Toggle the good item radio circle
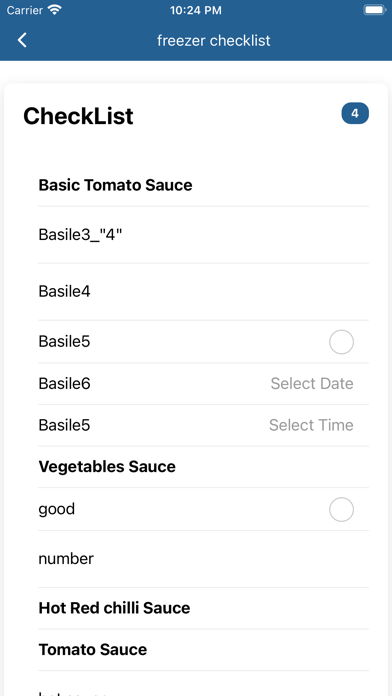The height and width of the screenshot is (696, 392). [x=341, y=509]
